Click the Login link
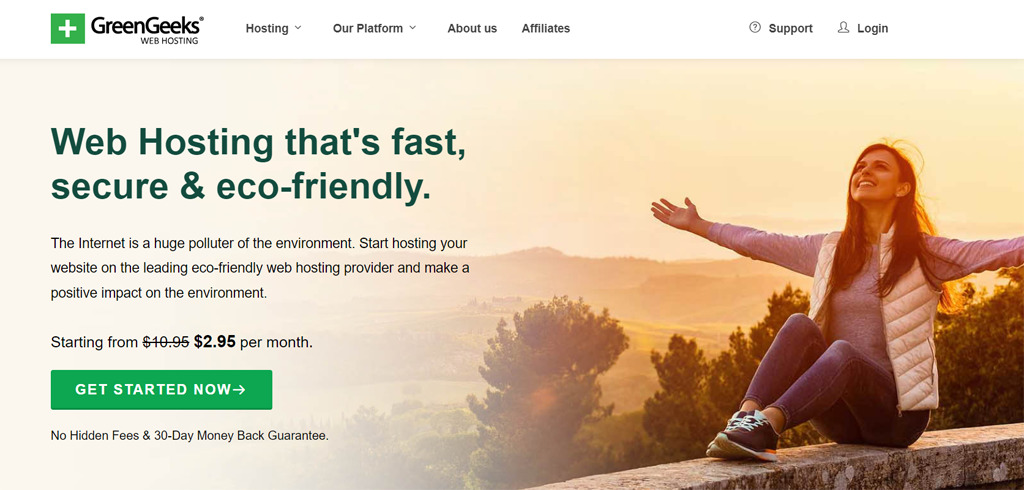 click(x=872, y=28)
